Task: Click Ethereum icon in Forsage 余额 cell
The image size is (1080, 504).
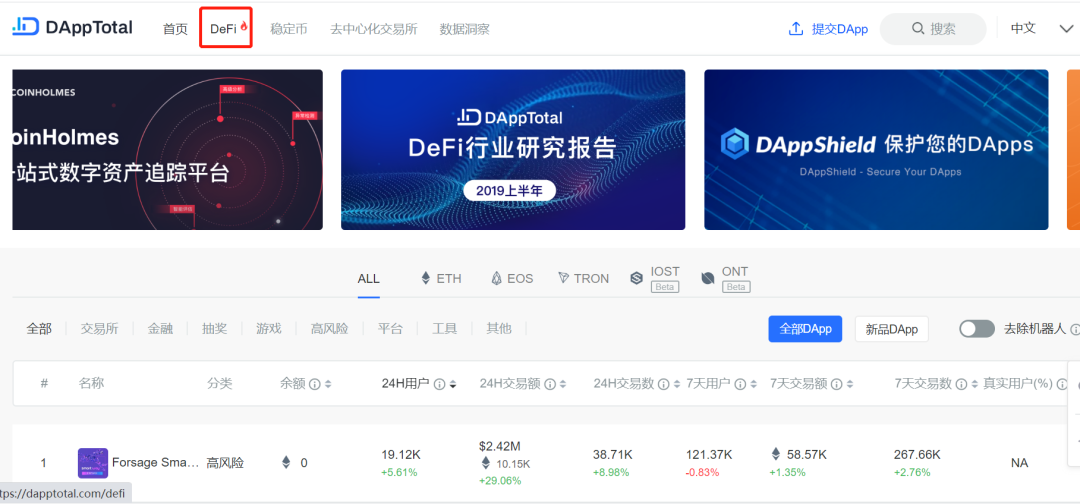Action: tap(287, 463)
